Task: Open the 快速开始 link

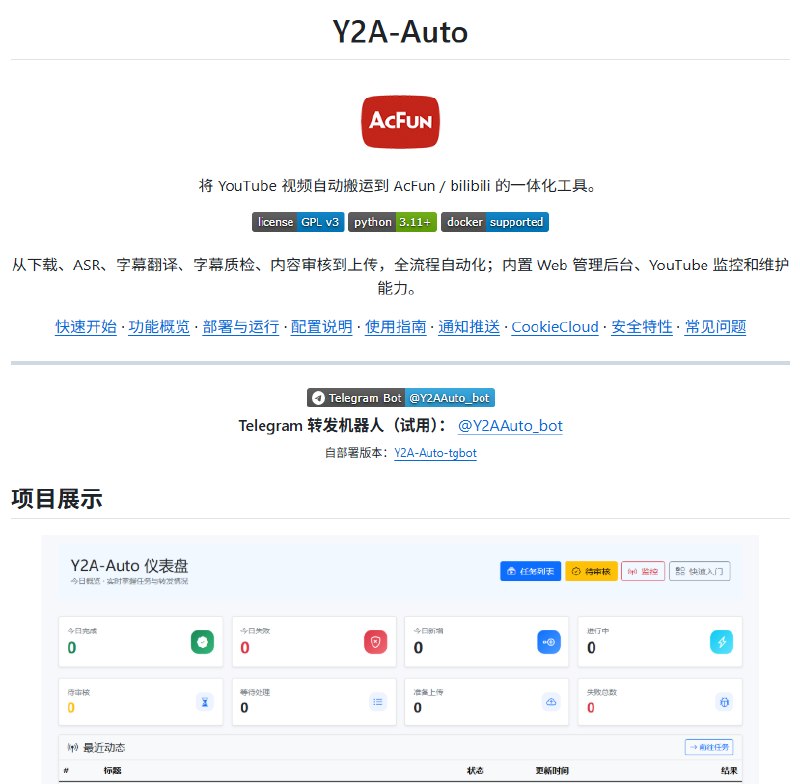Action: [86, 326]
